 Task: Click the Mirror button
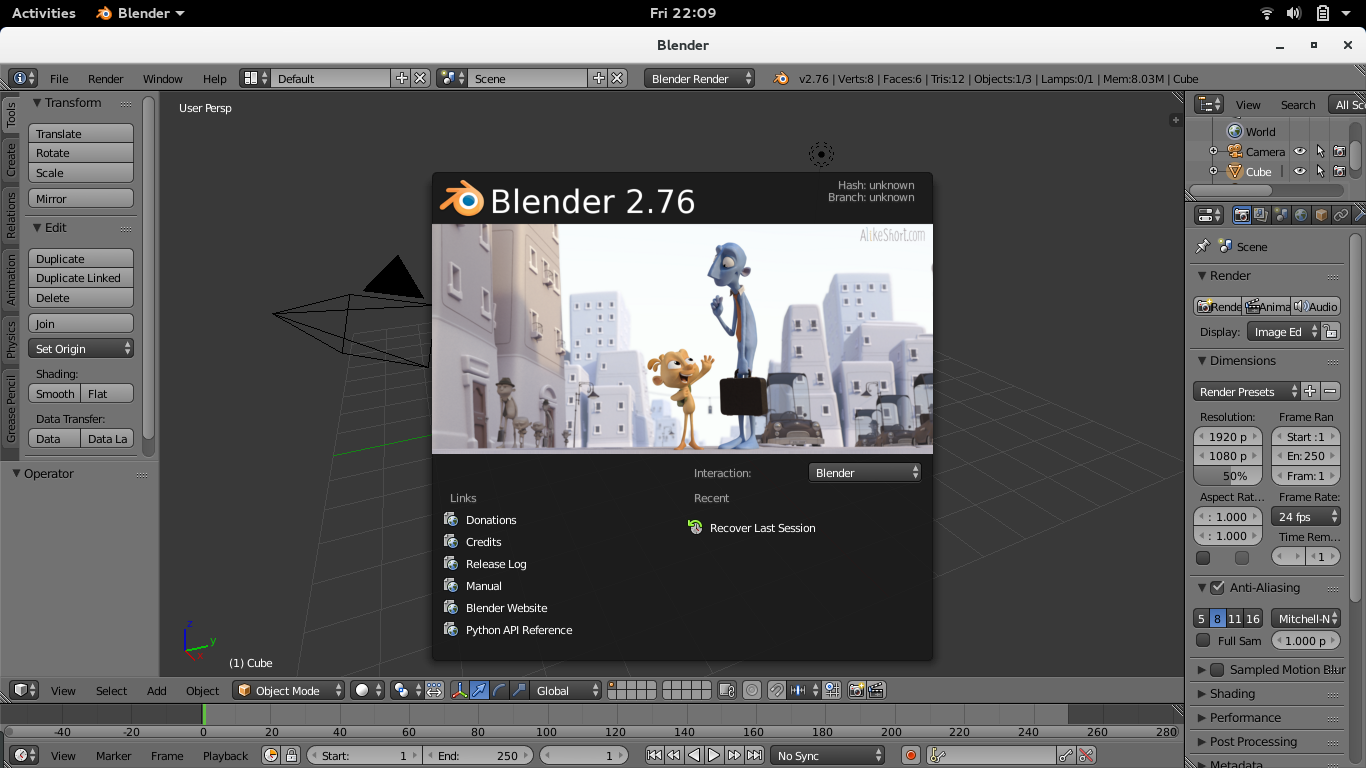pyautogui.click(x=81, y=199)
